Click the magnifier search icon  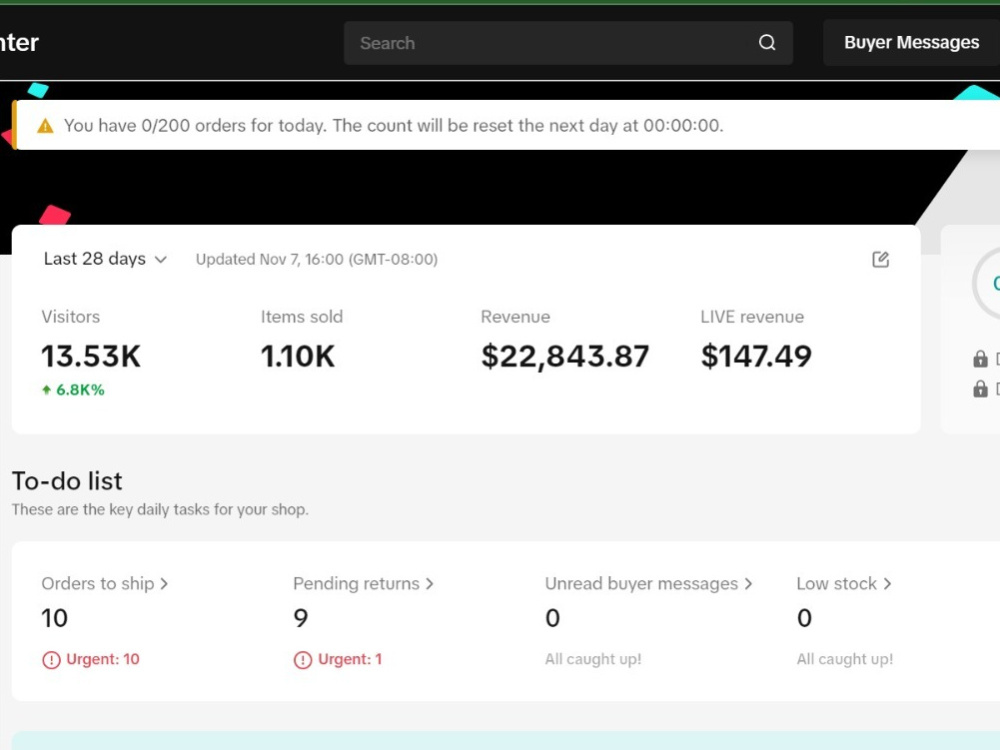click(767, 43)
